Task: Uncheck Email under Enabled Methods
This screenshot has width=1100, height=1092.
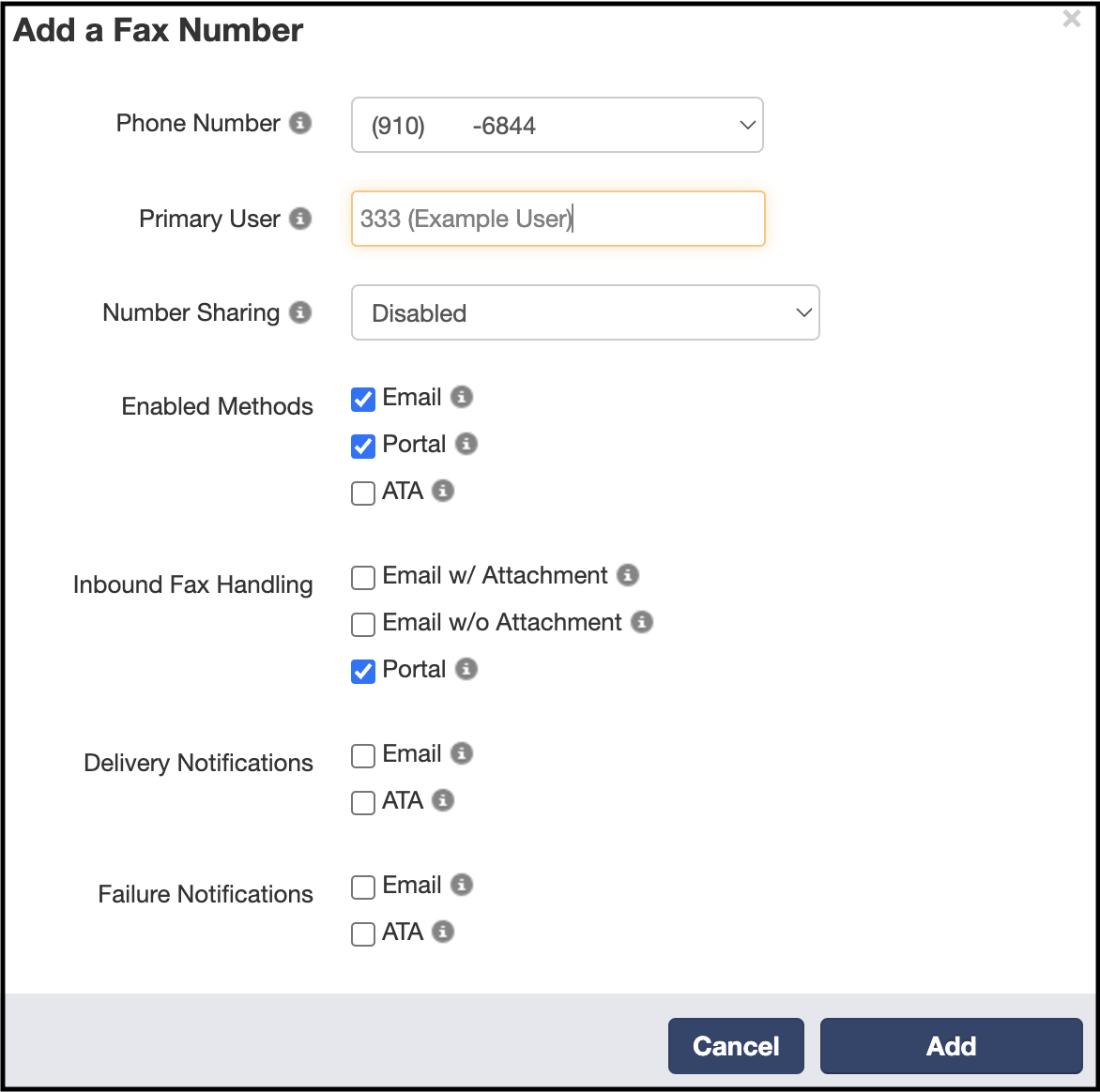Action: click(362, 399)
